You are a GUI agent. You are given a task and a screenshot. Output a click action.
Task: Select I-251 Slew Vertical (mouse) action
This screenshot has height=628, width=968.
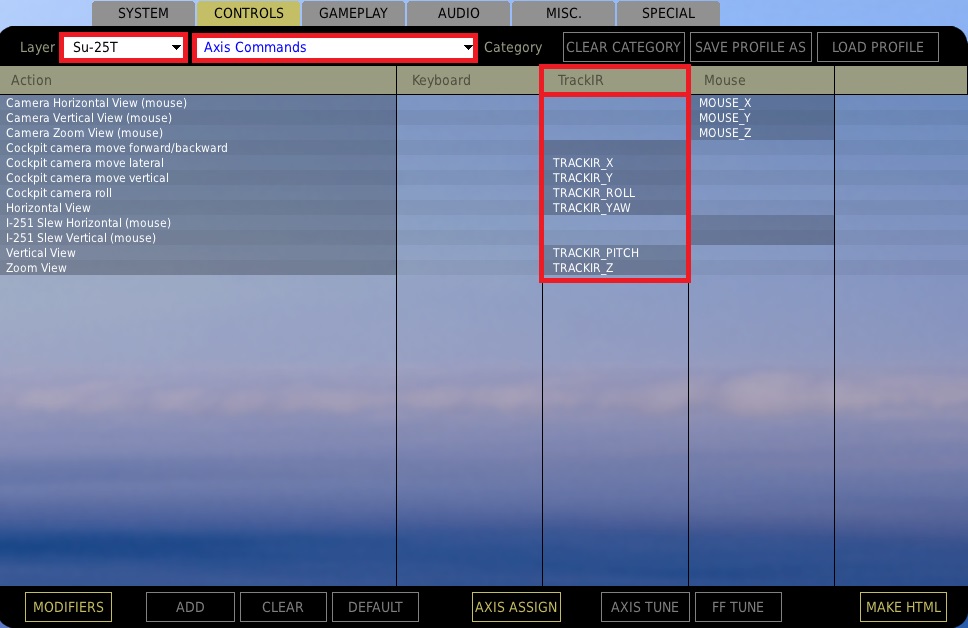coord(198,238)
